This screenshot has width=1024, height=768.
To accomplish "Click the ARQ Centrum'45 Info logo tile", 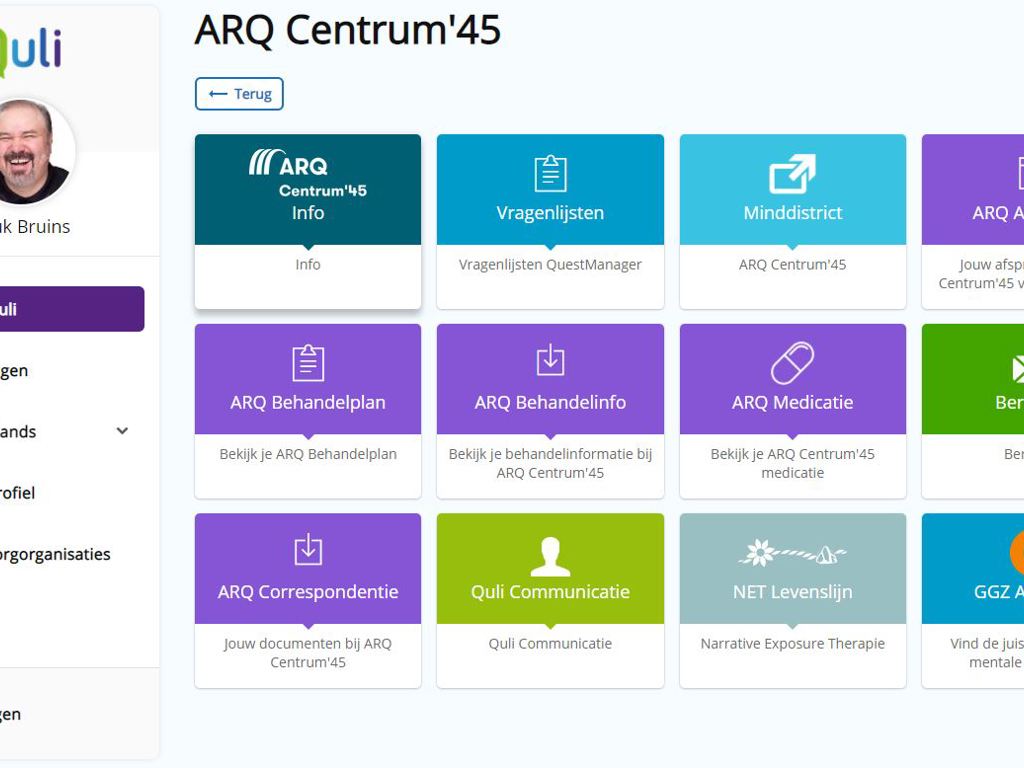I will point(307,174).
